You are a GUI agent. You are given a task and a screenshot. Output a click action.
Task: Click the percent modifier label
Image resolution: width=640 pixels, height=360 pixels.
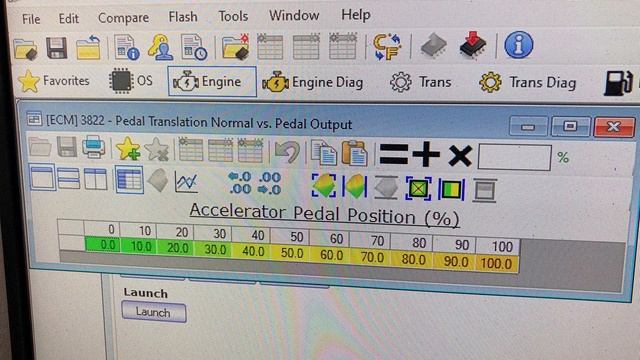pos(563,158)
